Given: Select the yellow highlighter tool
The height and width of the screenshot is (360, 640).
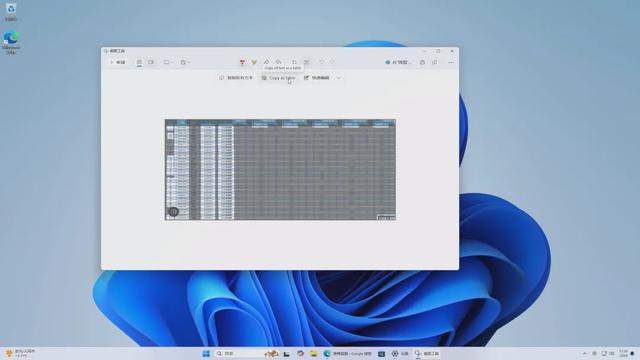Looking at the screenshot, I should pos(254,62).
